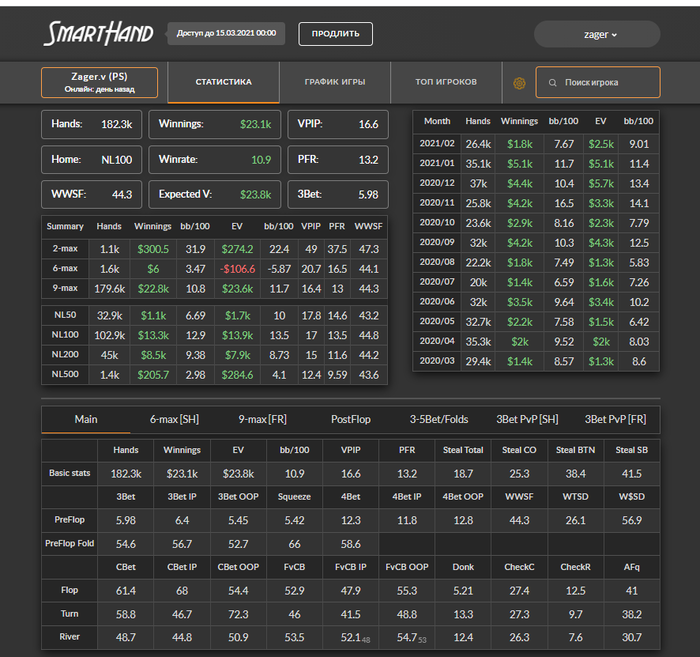Image resolution: width=700 pixels, height=657 pixels.
Task: Click the VPIP 16.6 stat box
Action: (x=338, y=125)
